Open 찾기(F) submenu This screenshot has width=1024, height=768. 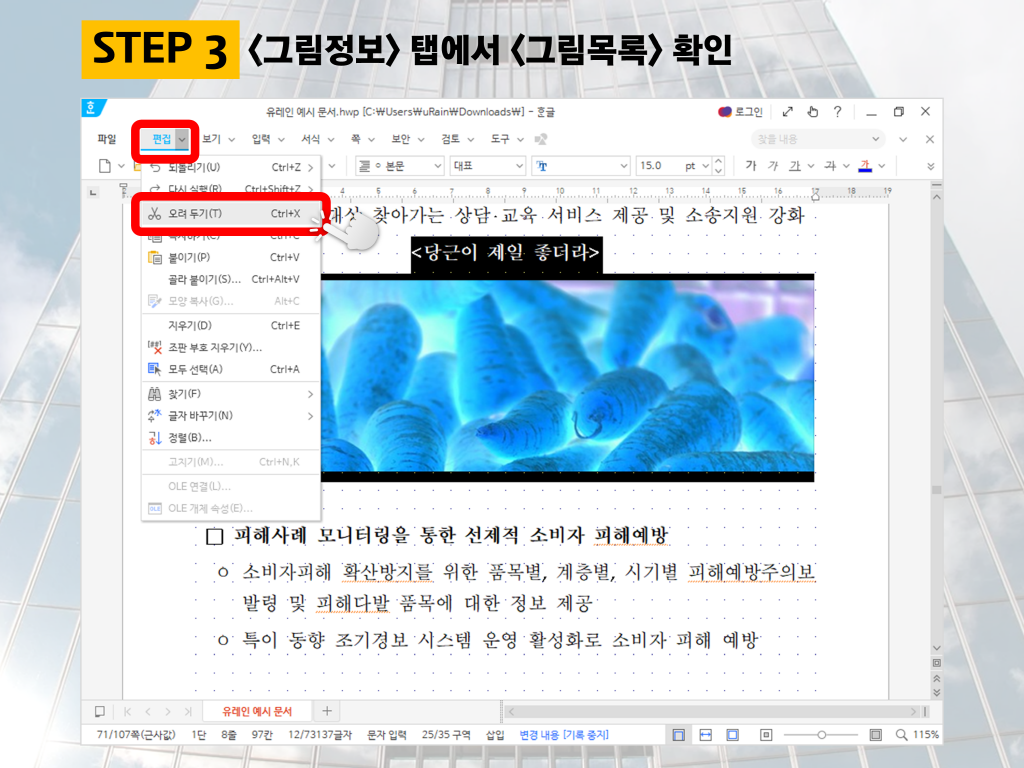pyautogui.click(x=231, y=394)
